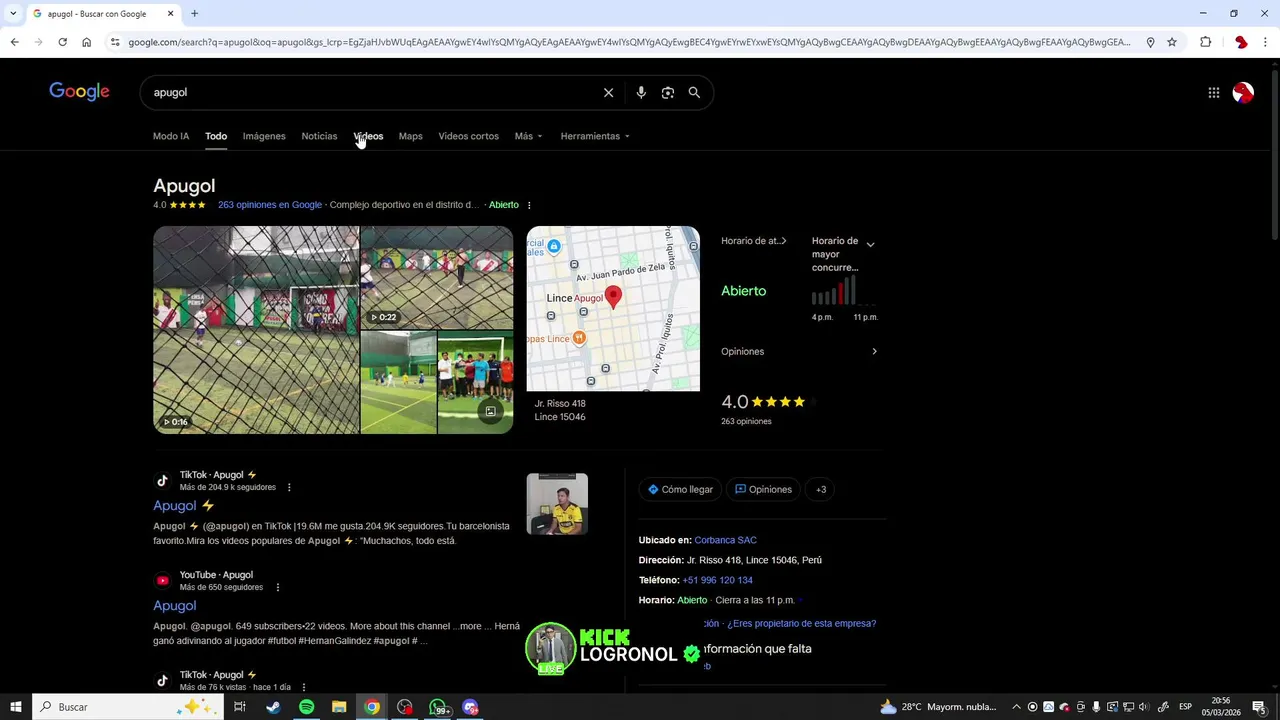Screen dimensions: 1280x720
Task: Go back to previous page
Action: point(14,42)
